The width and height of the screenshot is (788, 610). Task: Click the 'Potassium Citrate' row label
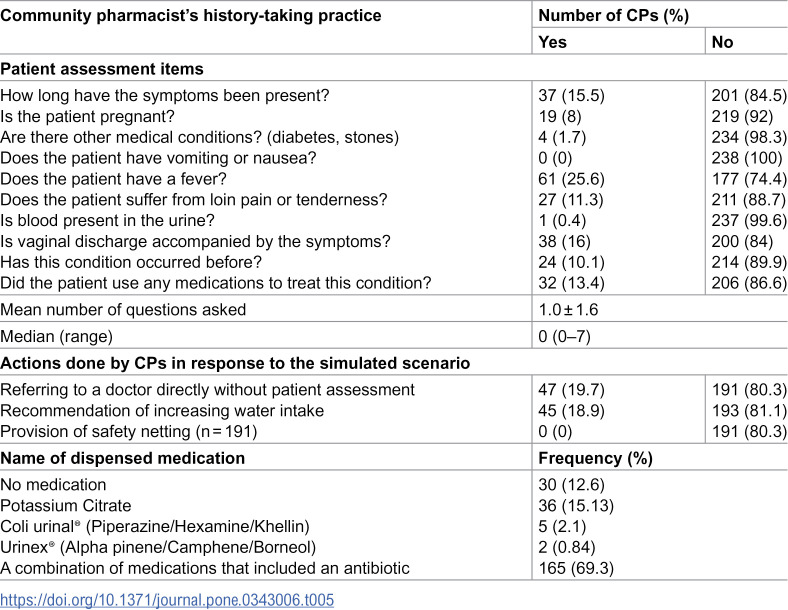click(x=66, y=505)
